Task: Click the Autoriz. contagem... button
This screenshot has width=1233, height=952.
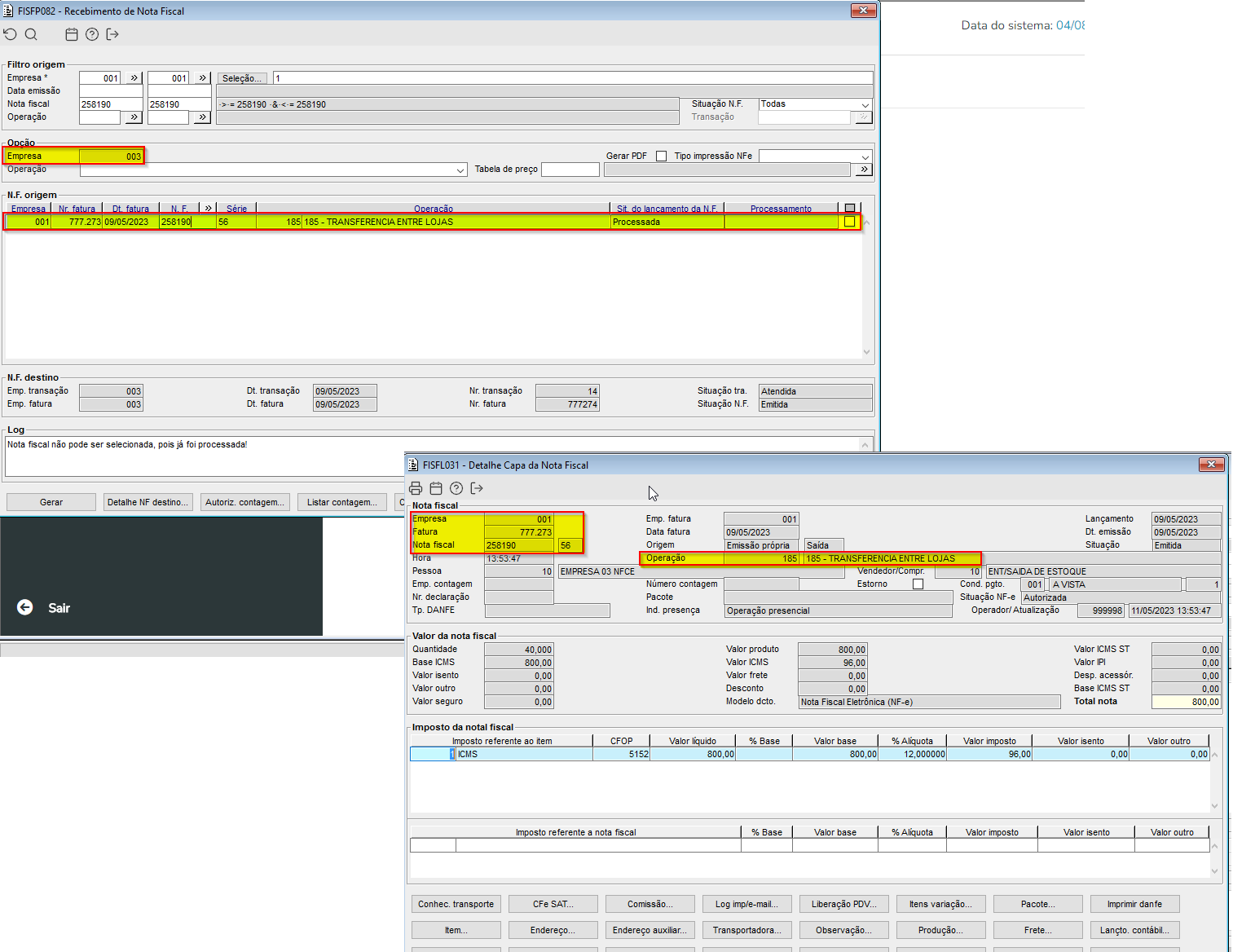Action: point(244,502)
